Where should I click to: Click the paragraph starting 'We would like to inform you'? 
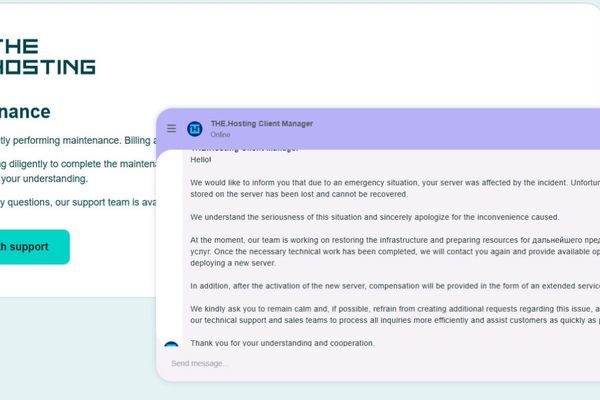coord(395,188)
